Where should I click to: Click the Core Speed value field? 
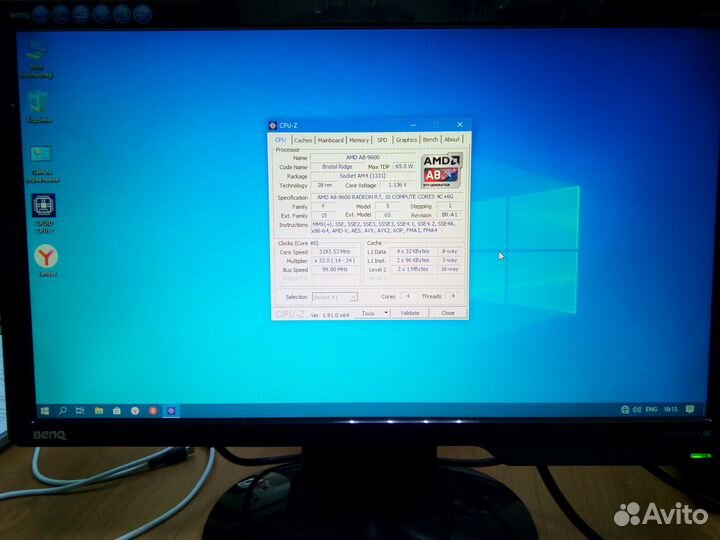pos(335,252)
